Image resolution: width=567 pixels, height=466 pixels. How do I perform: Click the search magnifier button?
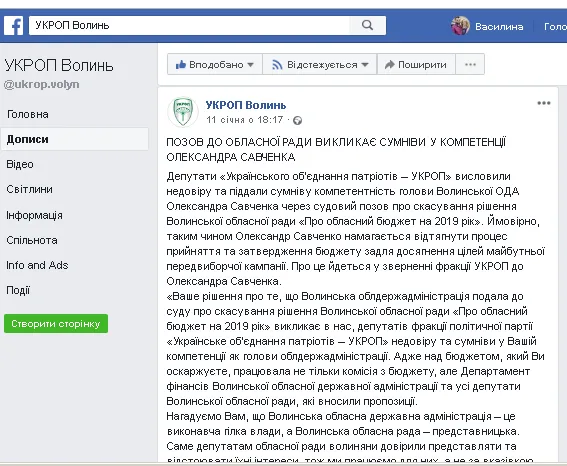[x=367, y=25]
